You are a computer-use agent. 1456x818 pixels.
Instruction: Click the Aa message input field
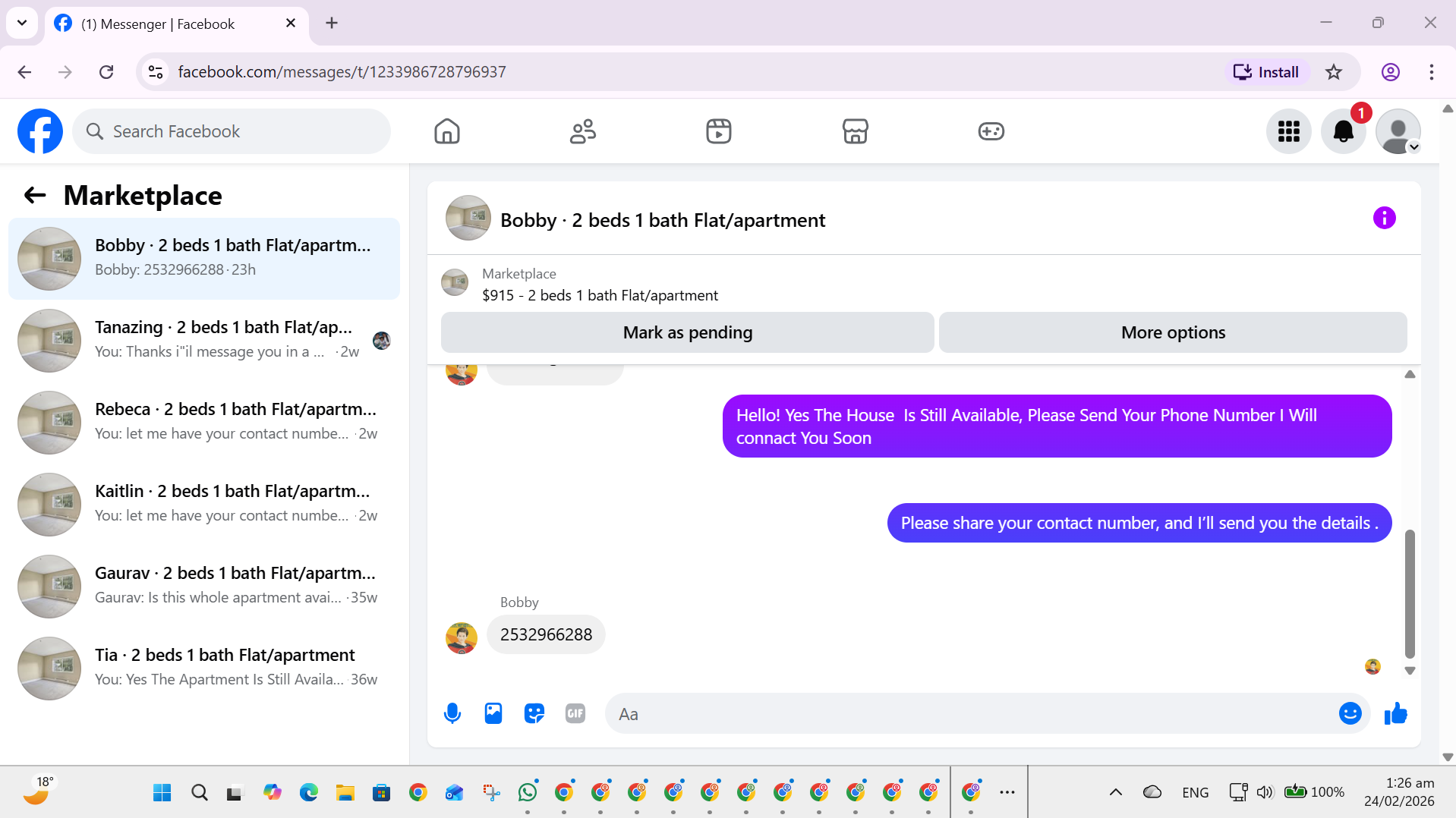(x=972, y=713)
